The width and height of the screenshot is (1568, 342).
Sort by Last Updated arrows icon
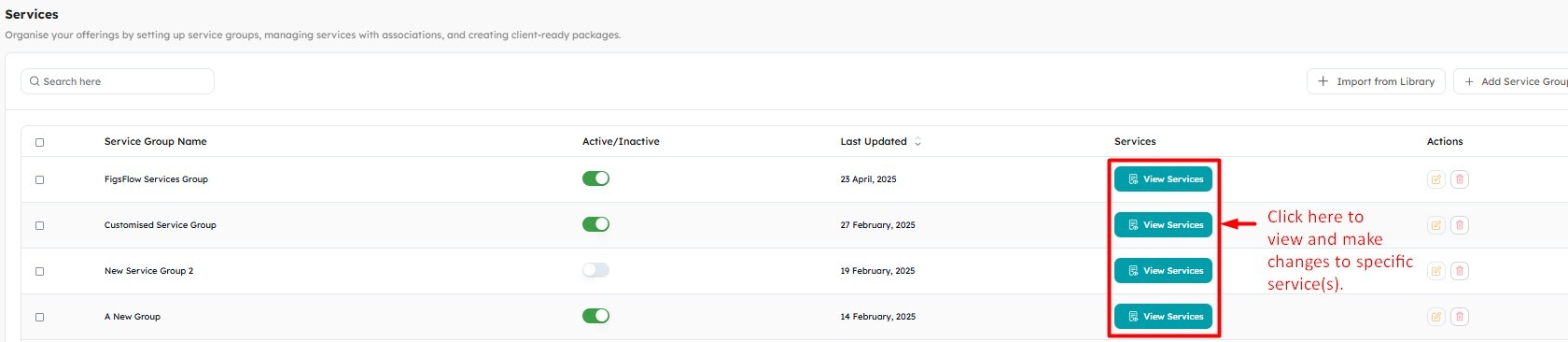point(917,141)
